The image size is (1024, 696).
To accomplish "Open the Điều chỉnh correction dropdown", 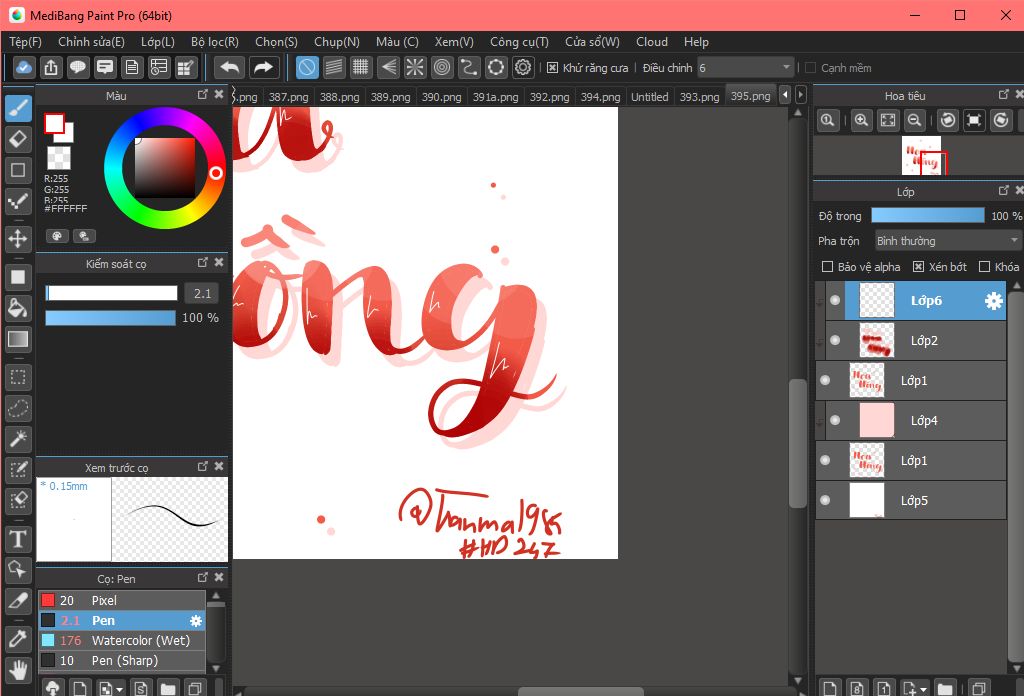I will [x=745, y=68].
